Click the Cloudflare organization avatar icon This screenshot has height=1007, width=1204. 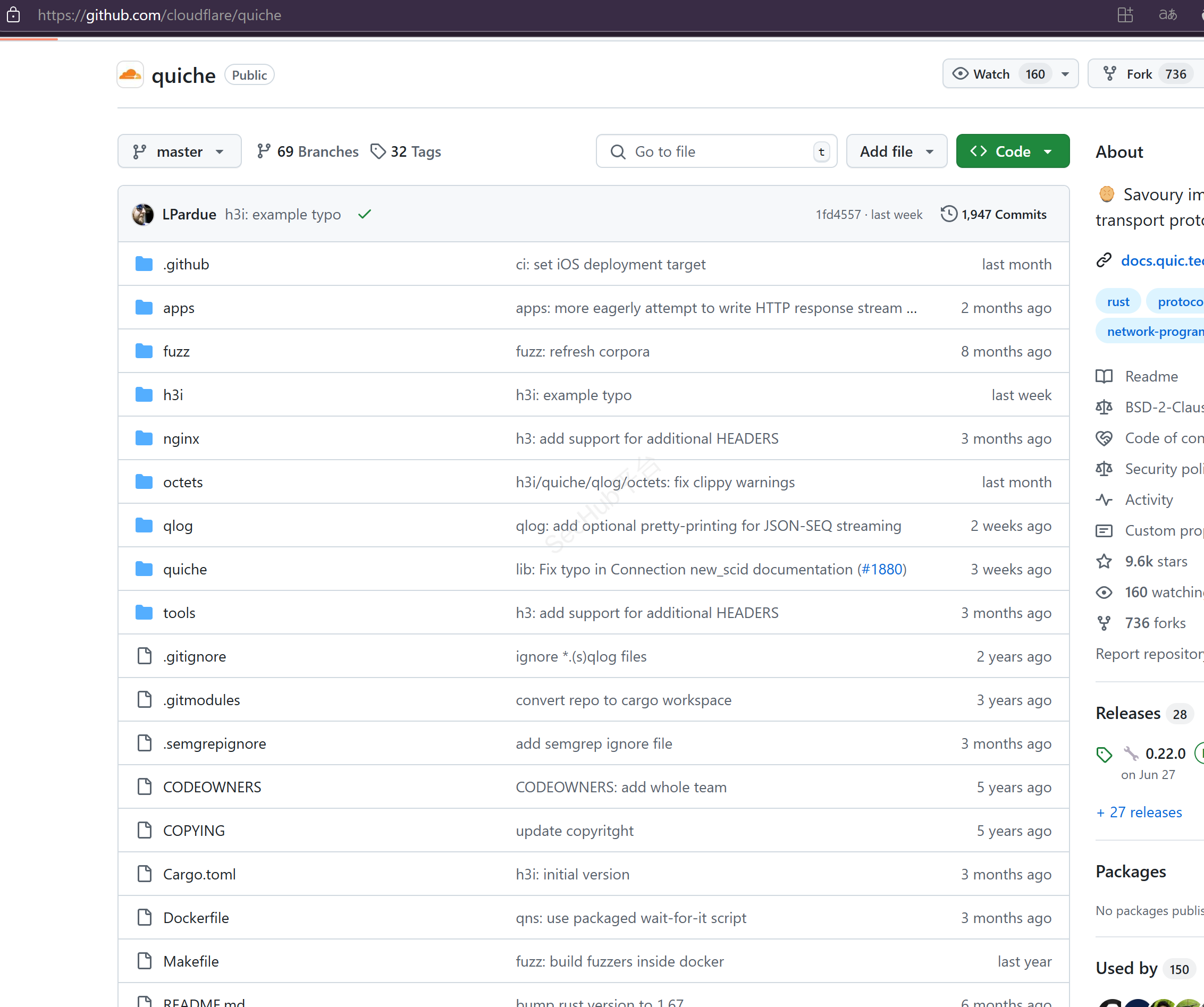click(130, 74)
